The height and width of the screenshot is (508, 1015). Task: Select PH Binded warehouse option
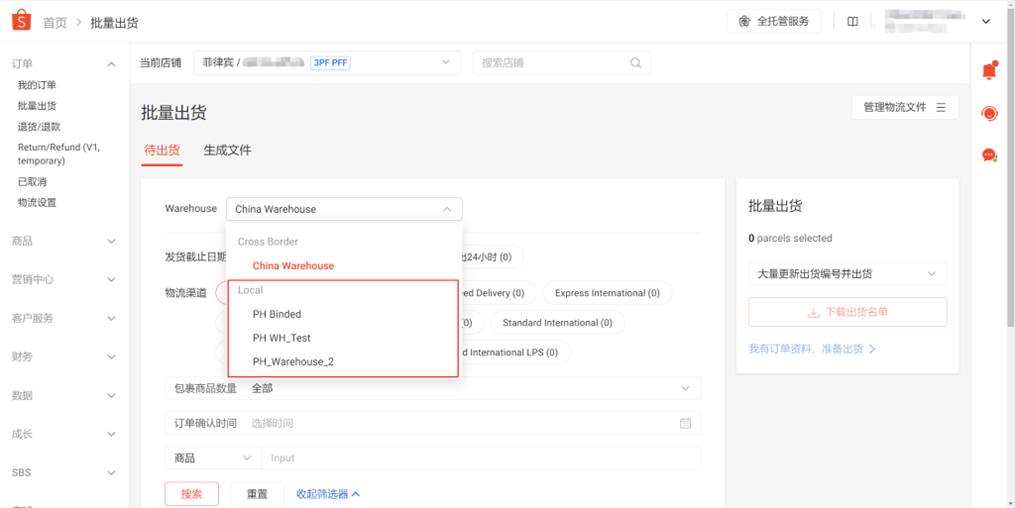click(x=277, y=314)
